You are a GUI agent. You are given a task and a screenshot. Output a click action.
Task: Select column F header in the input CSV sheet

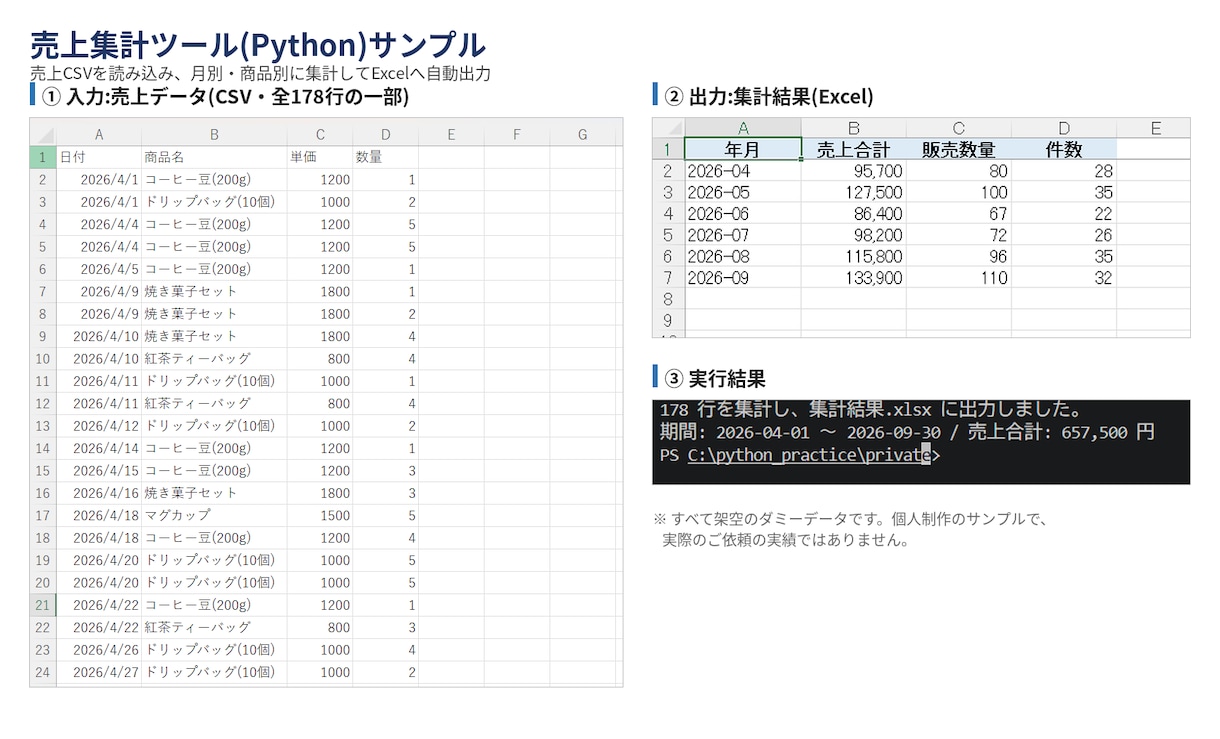517,135
